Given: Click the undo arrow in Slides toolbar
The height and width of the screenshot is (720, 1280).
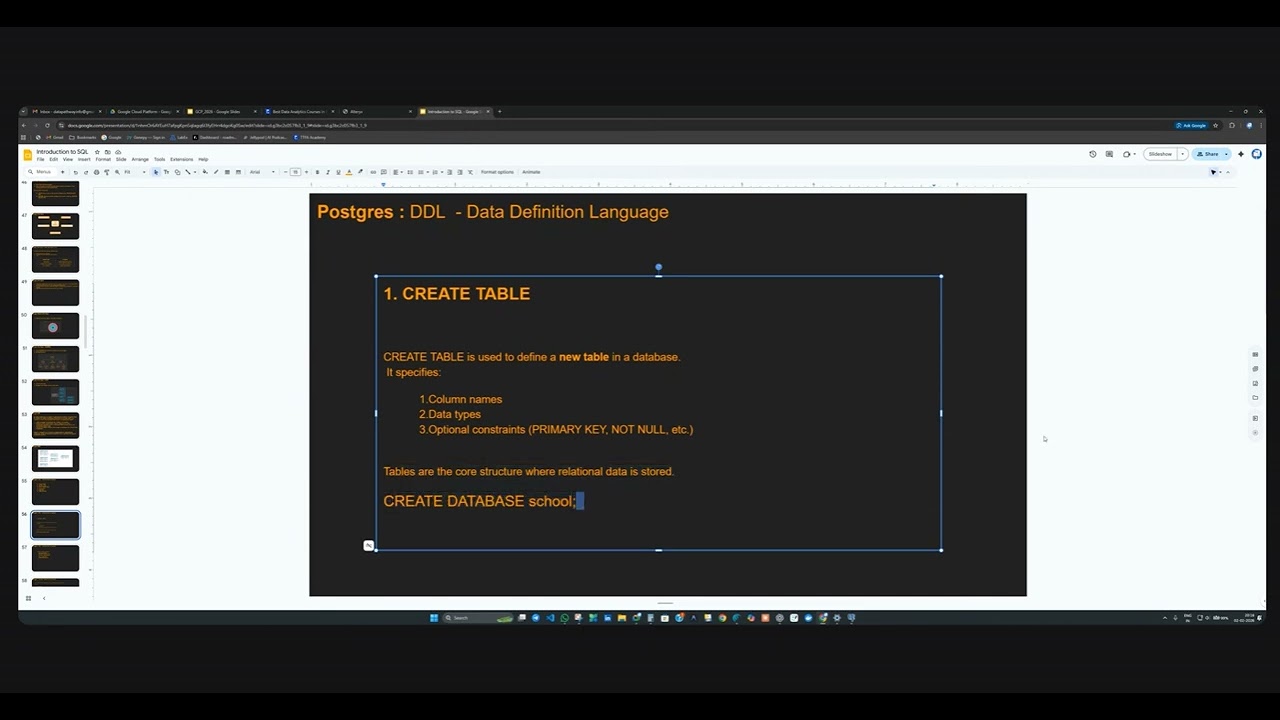Looking at the screenshot, I should (75, 172).
